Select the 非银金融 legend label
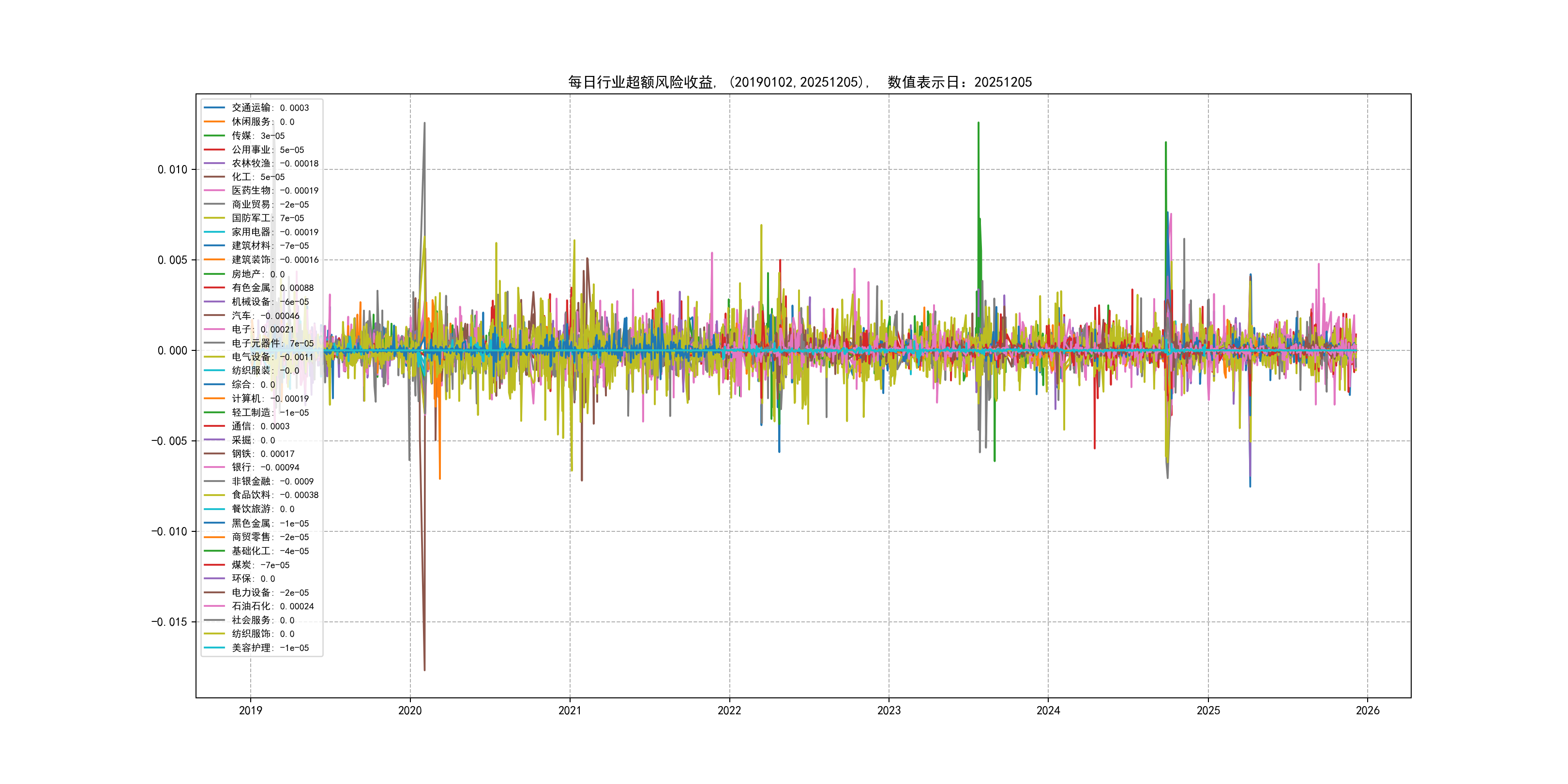Screen dimensions: 1568x784 251,482
